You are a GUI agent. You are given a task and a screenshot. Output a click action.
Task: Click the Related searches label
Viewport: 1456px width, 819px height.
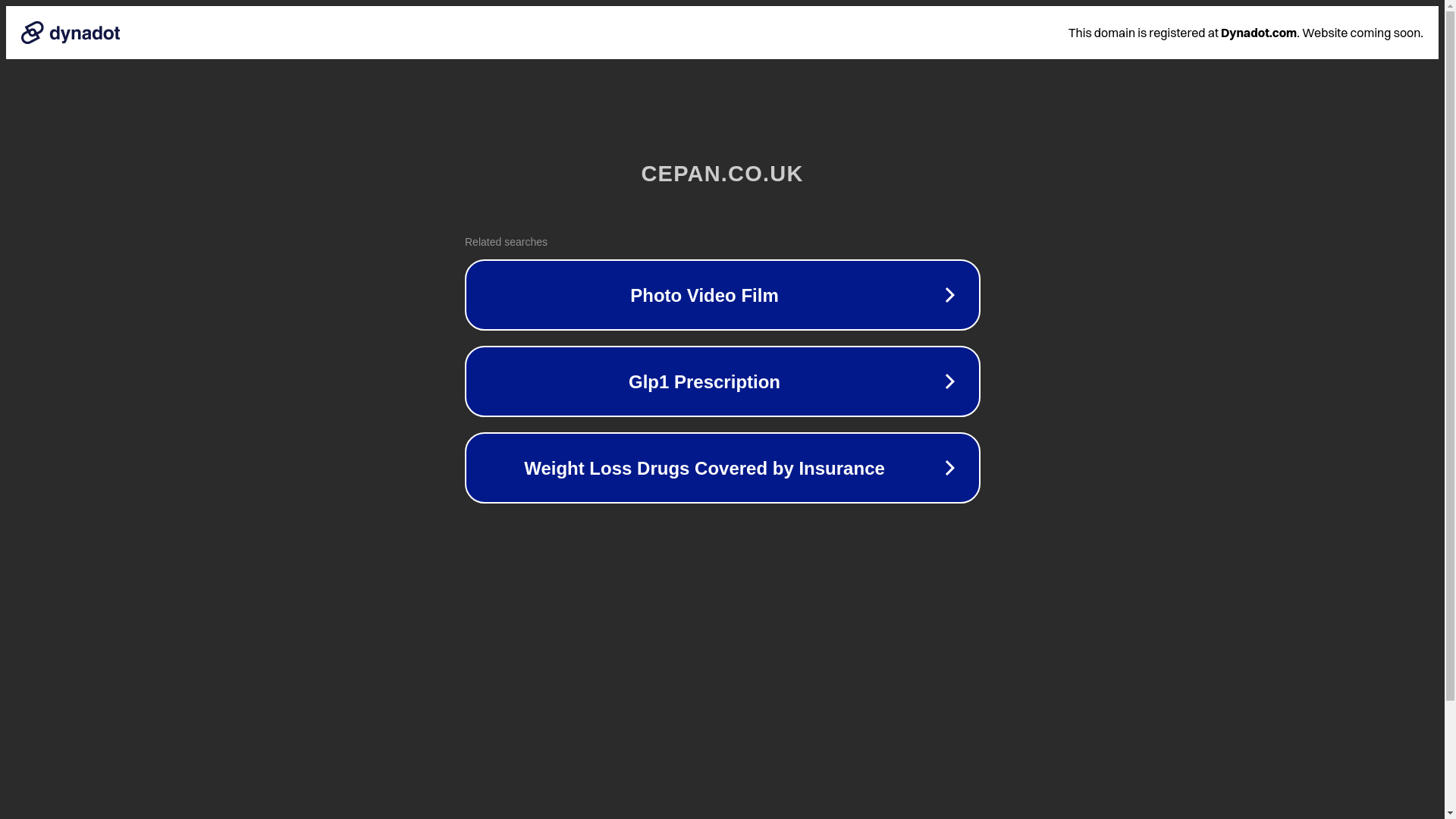tap(506, 242)
